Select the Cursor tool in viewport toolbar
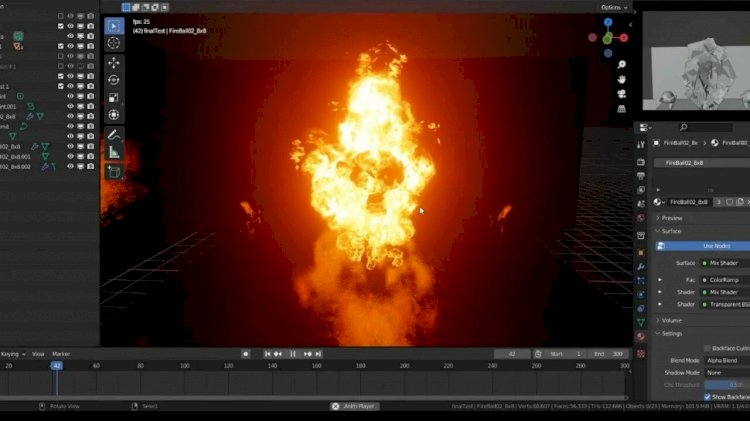 [113, 43]
